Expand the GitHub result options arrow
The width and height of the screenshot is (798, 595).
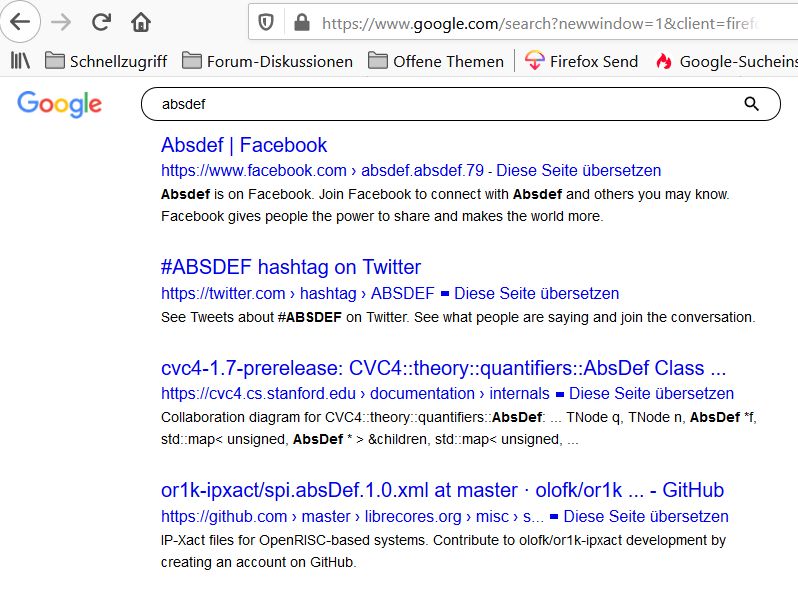coord(554,517)
